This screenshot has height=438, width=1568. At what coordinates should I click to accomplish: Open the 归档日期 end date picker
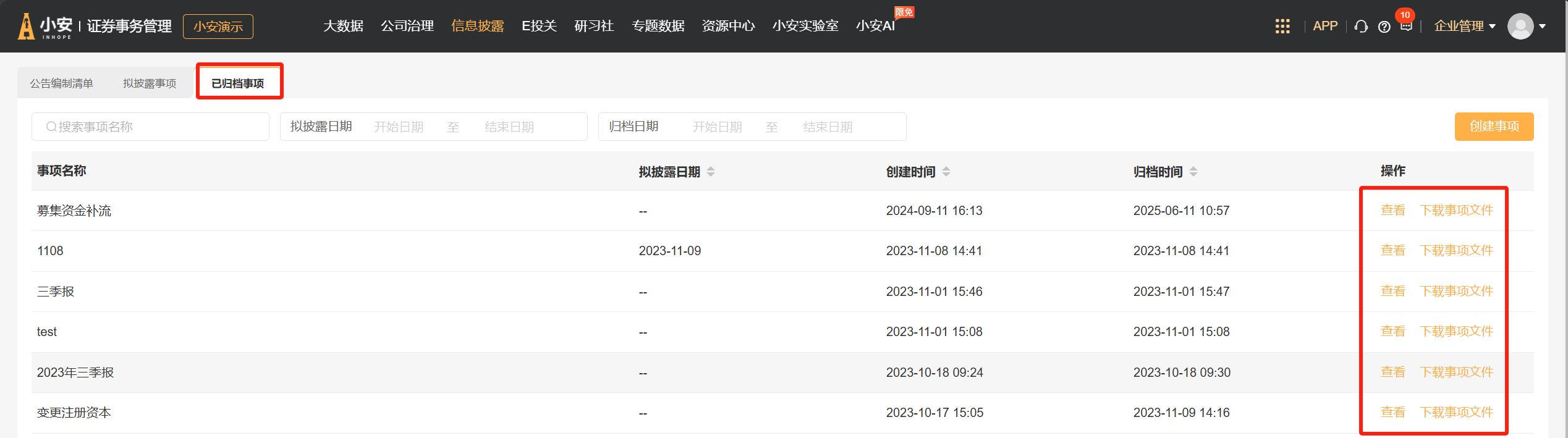click(828, 127)
